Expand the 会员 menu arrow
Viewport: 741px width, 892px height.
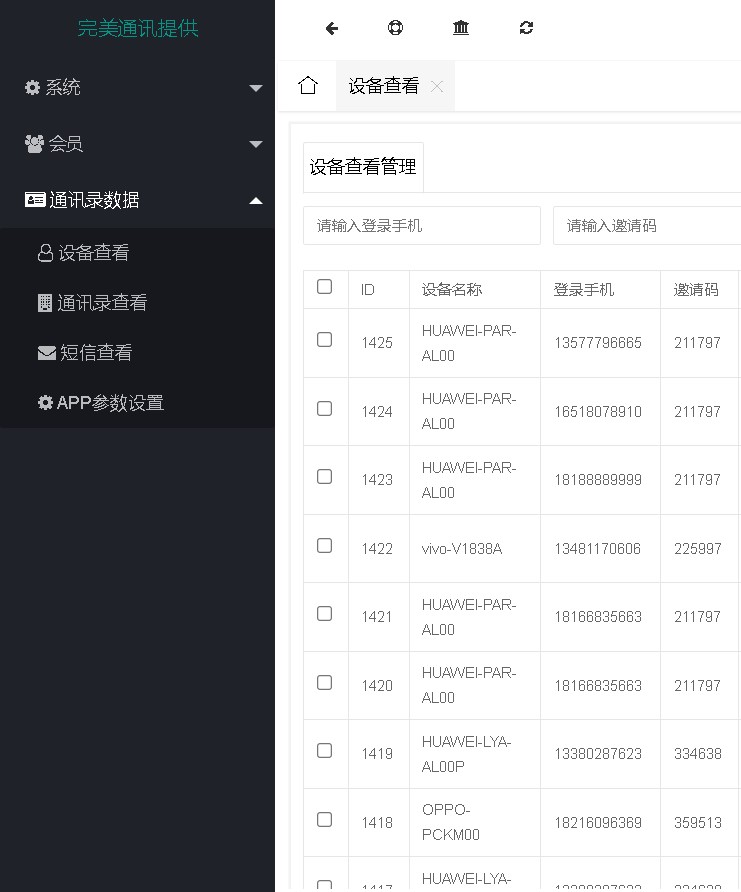pos(256,144)
